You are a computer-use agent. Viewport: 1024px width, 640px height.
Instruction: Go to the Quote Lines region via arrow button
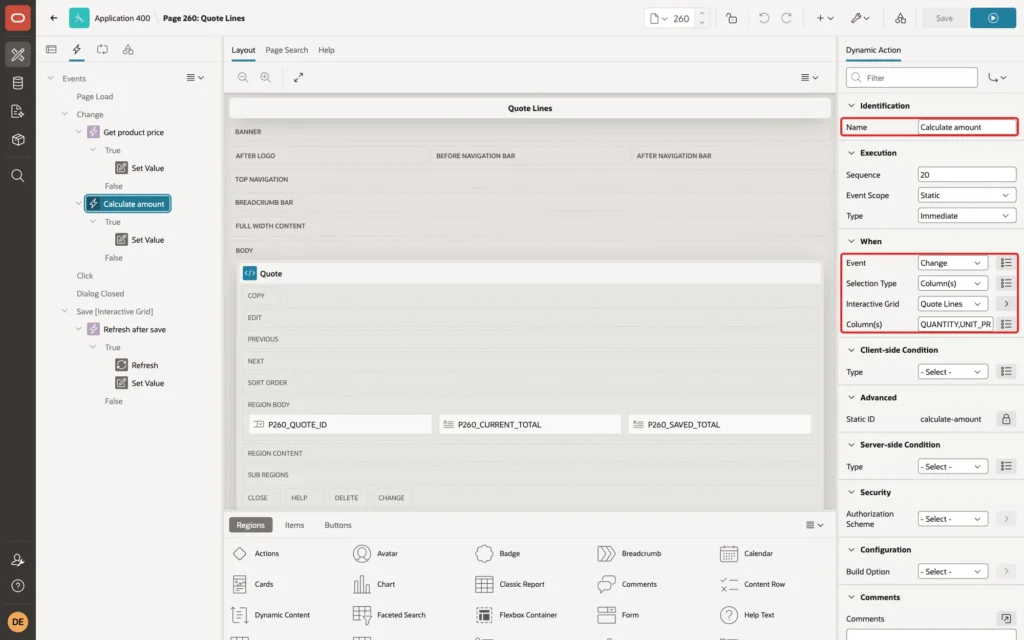coord(1006,304)
